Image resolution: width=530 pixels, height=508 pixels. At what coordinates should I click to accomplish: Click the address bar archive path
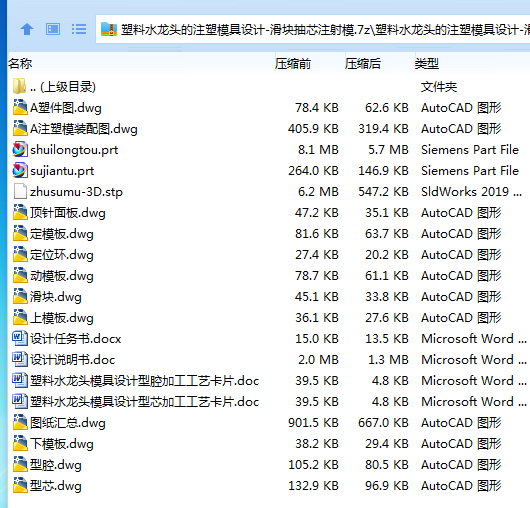pyautogui.click(x=325, y=30)
